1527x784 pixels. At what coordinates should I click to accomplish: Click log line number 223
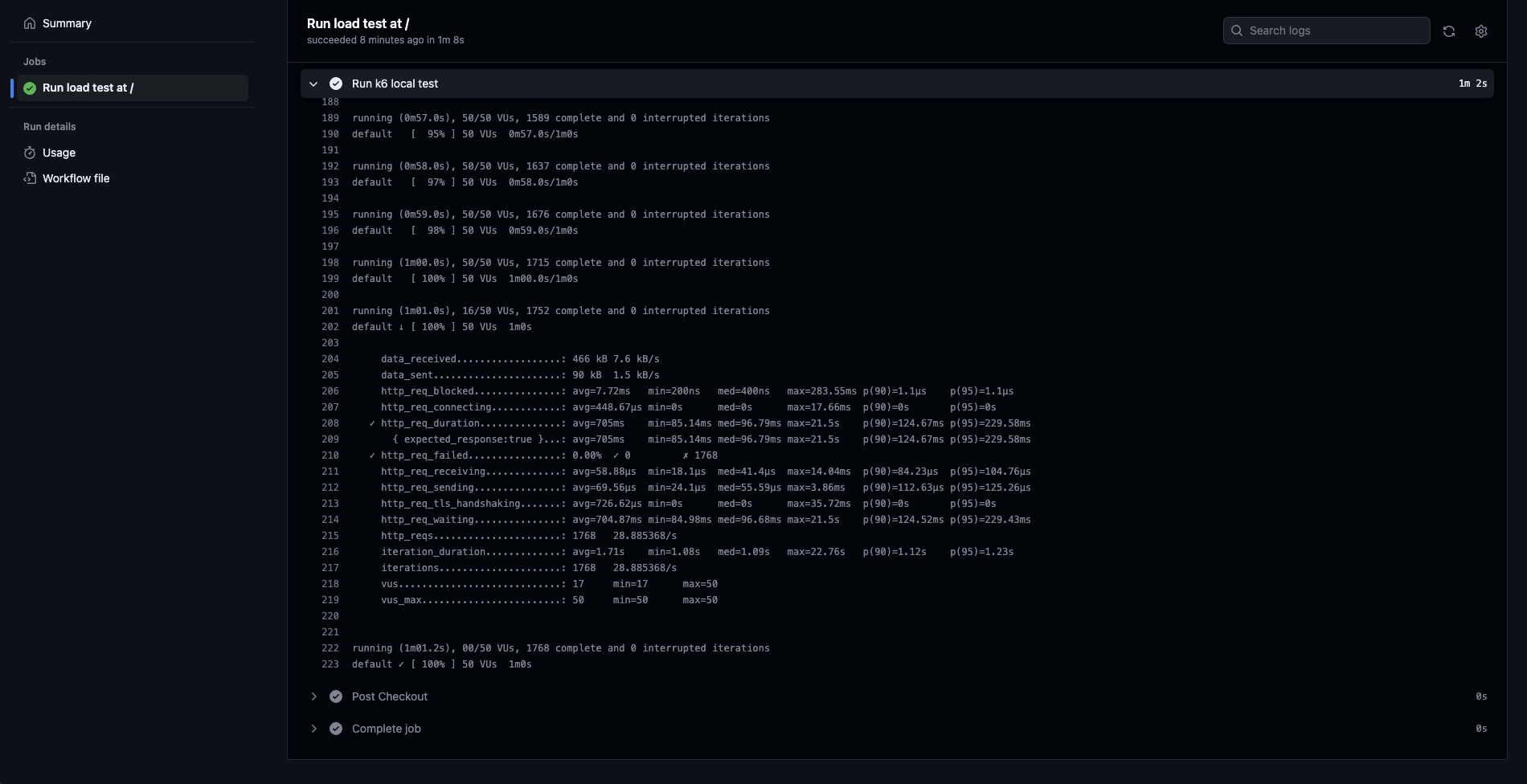click(x=330, y=664)
